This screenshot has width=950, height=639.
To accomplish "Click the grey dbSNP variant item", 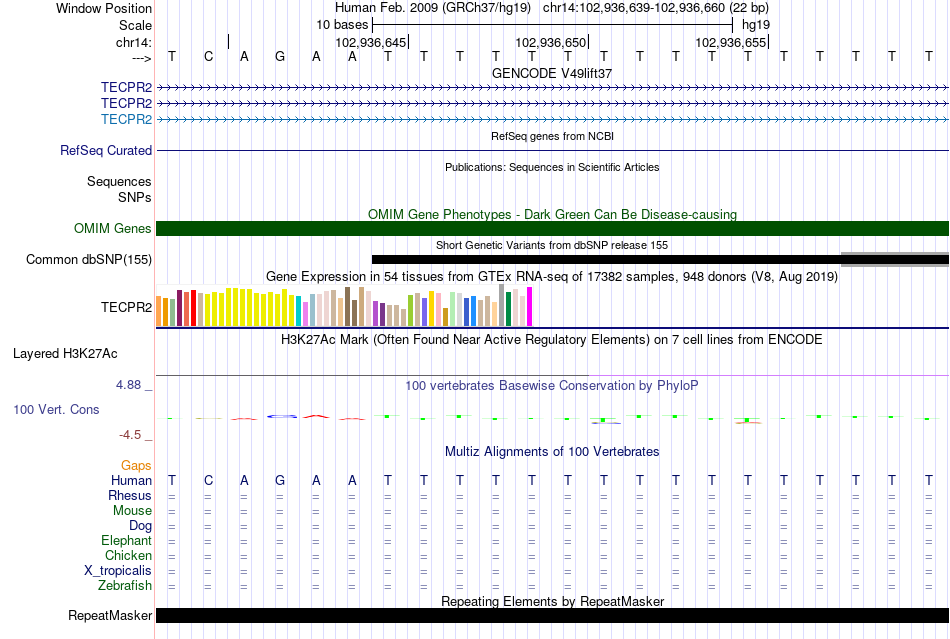I will 895,259.
